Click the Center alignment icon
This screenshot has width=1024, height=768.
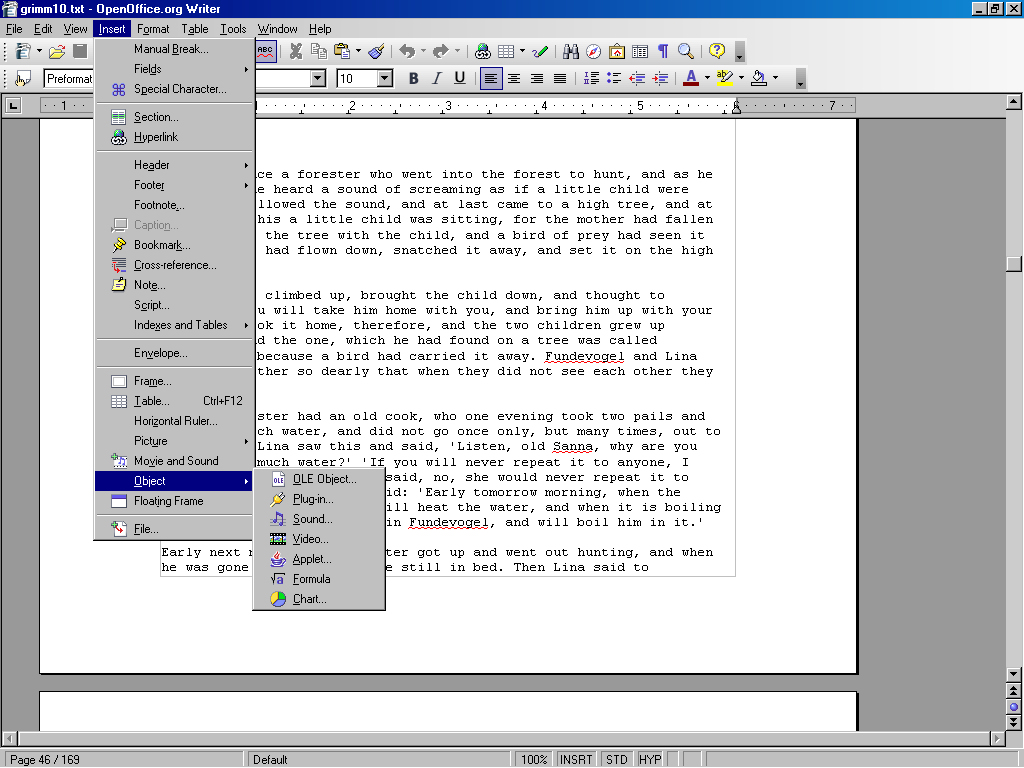coord(514,78)
